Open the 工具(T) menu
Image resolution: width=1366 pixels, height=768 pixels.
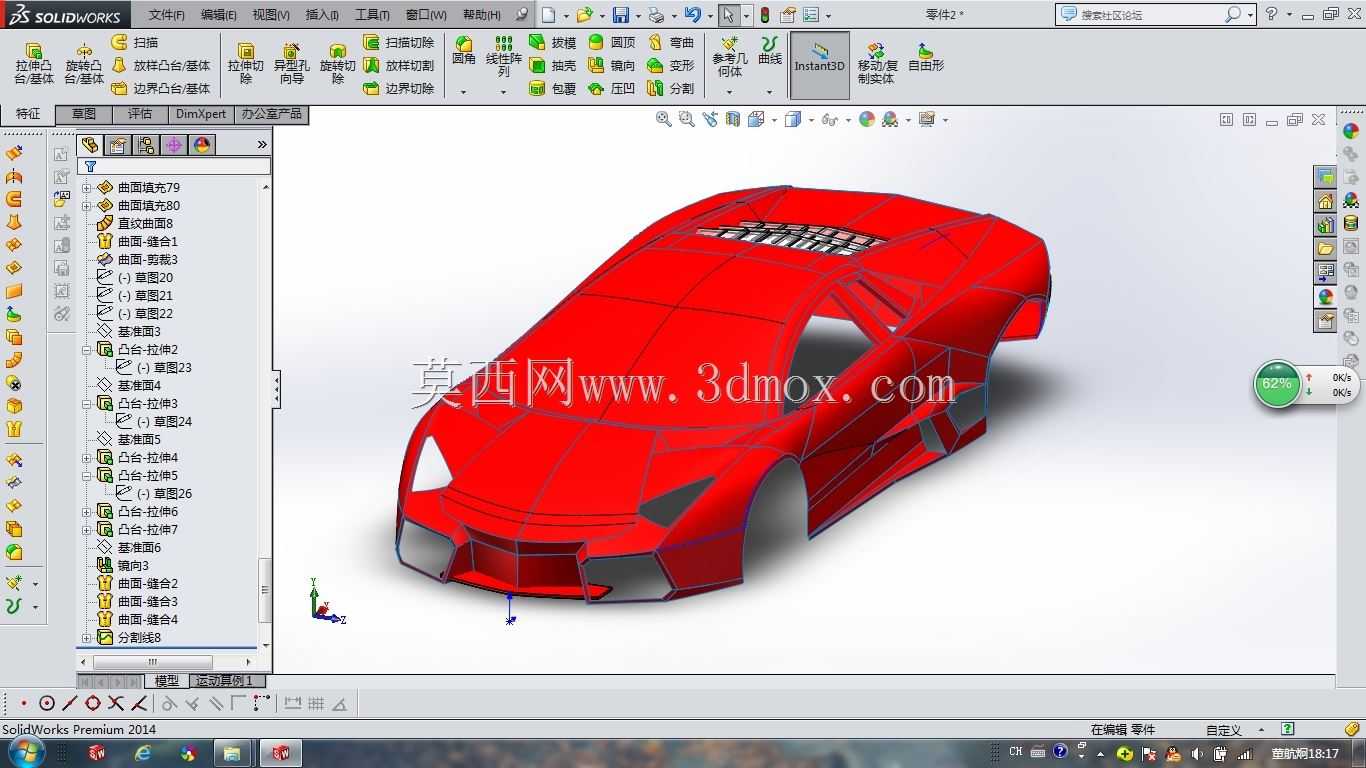click(x=372, y=15)
